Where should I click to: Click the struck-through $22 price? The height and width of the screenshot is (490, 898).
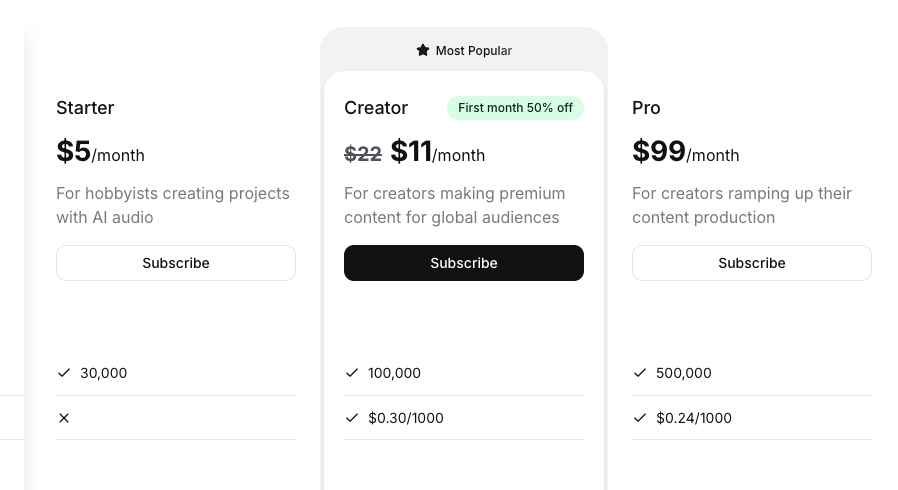click(363, 153)
